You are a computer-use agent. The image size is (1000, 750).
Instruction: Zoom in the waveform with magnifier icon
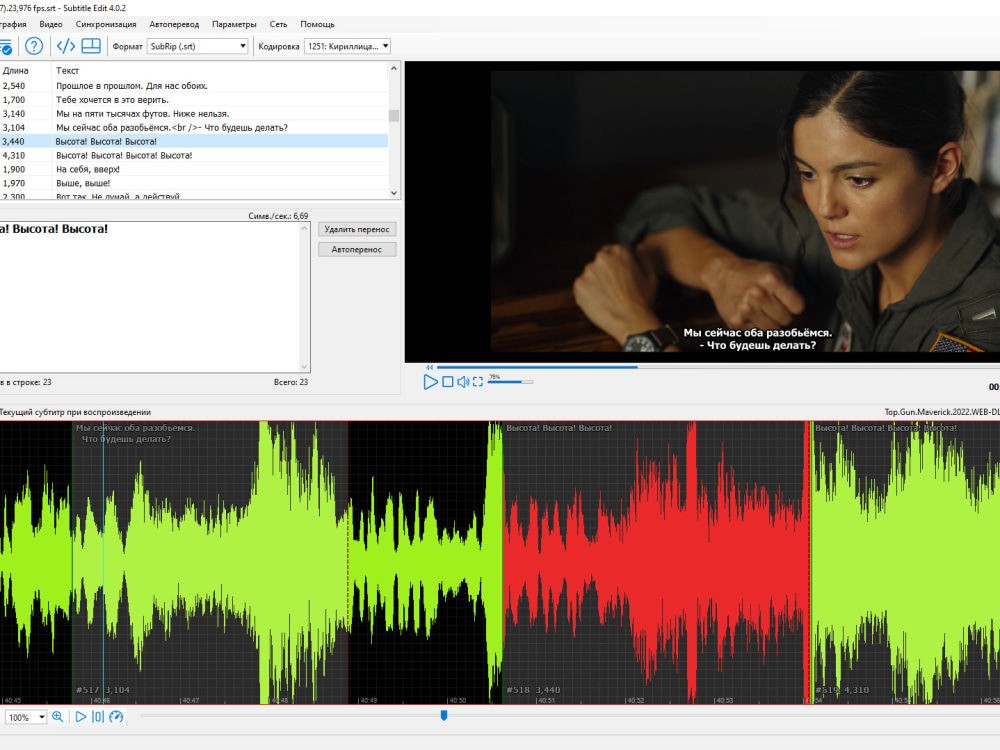58,717
